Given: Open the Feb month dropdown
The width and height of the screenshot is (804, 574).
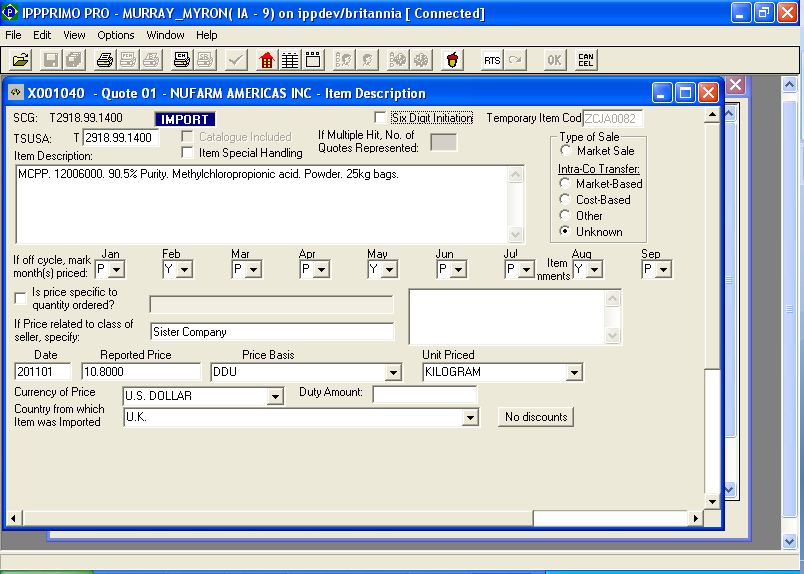Looking at the screenshot, I should (x=185, y=269).
